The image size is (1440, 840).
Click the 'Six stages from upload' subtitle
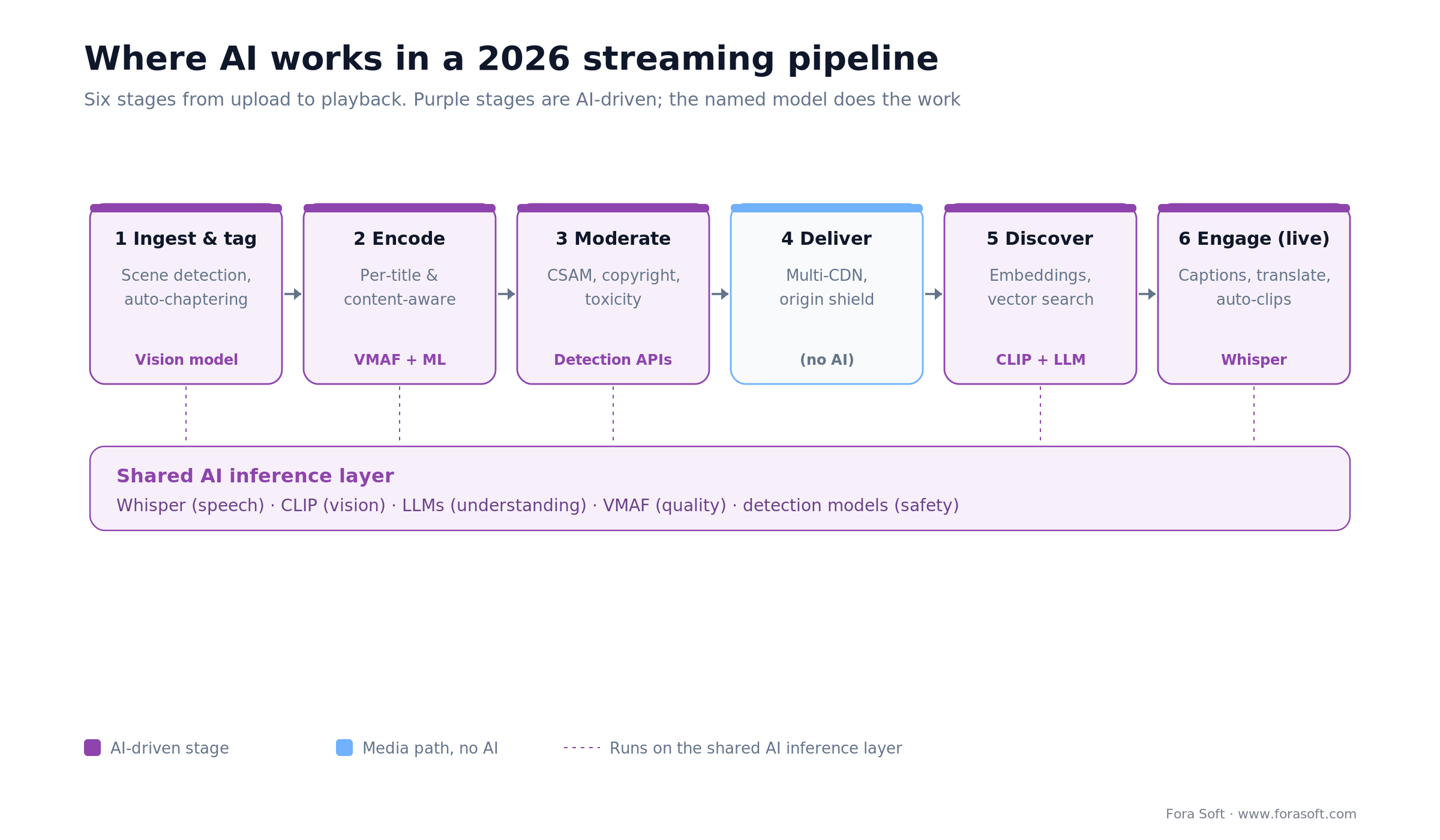point(522,100)
